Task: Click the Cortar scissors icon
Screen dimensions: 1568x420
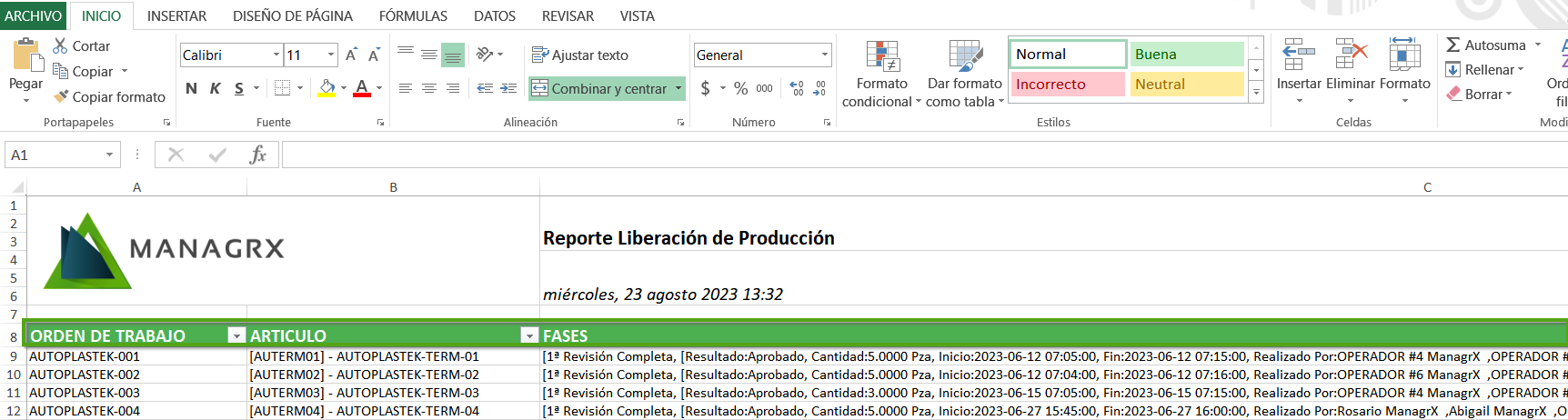Action: [x=61, y=45]
